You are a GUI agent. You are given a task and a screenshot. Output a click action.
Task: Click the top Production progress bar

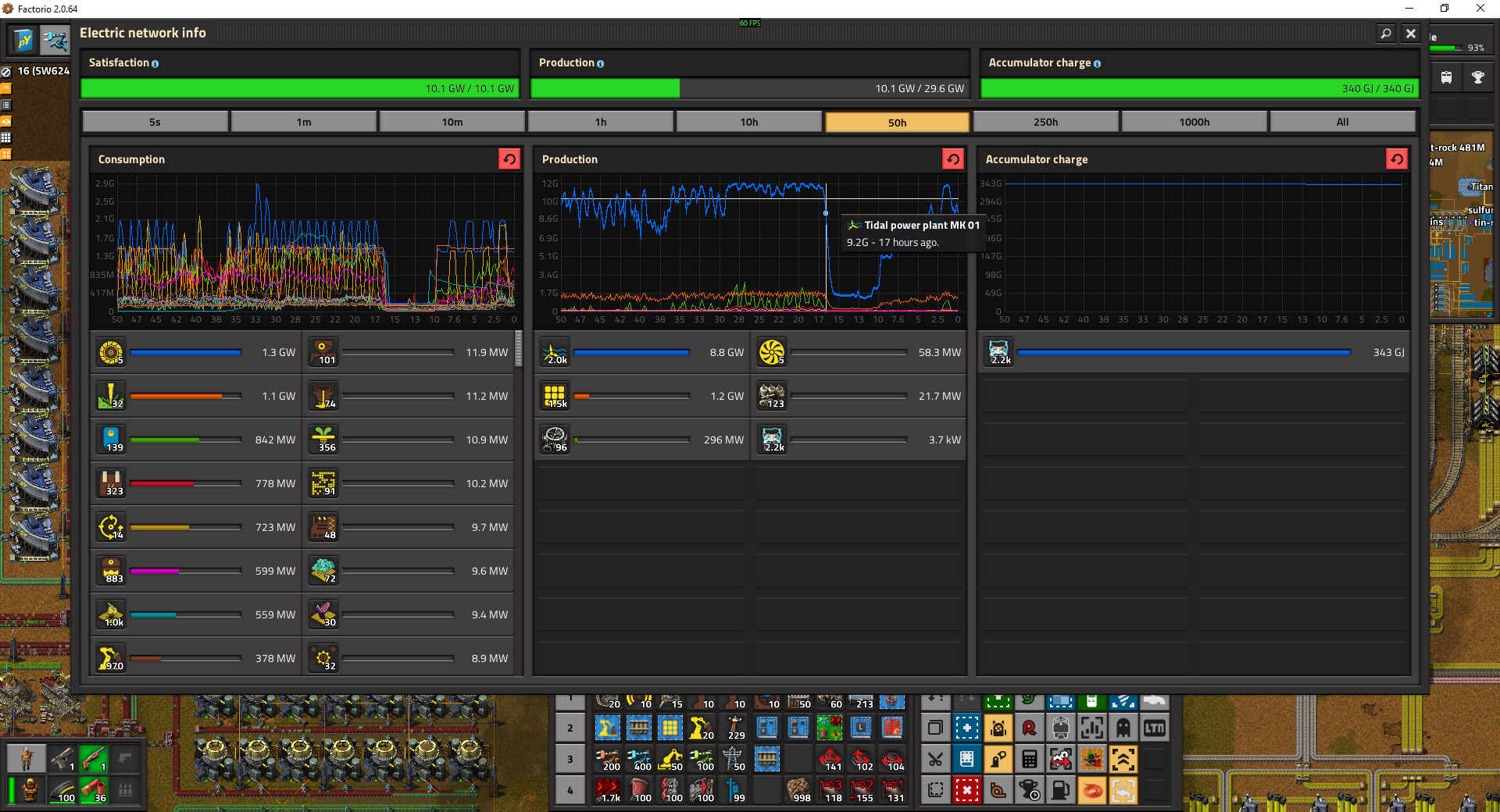click(x=749, y=88)
